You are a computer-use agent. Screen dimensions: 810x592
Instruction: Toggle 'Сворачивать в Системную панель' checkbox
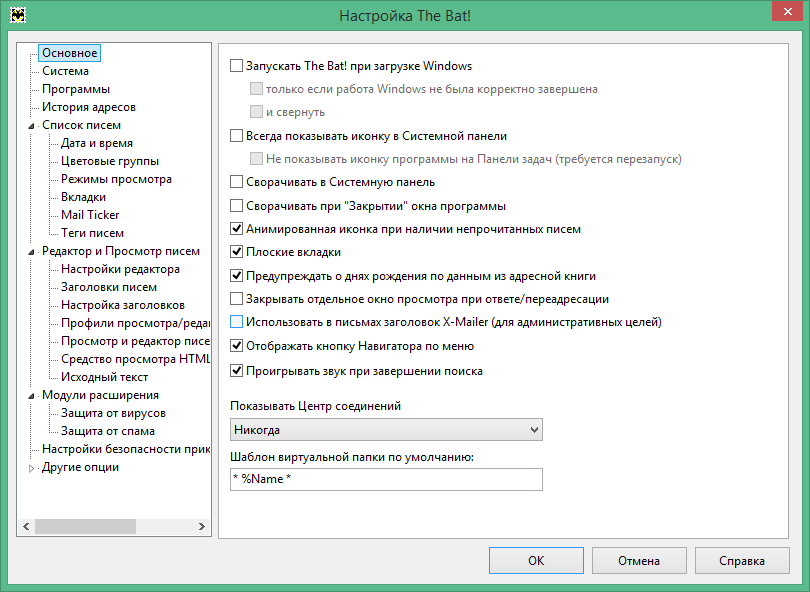click(237, 183)
